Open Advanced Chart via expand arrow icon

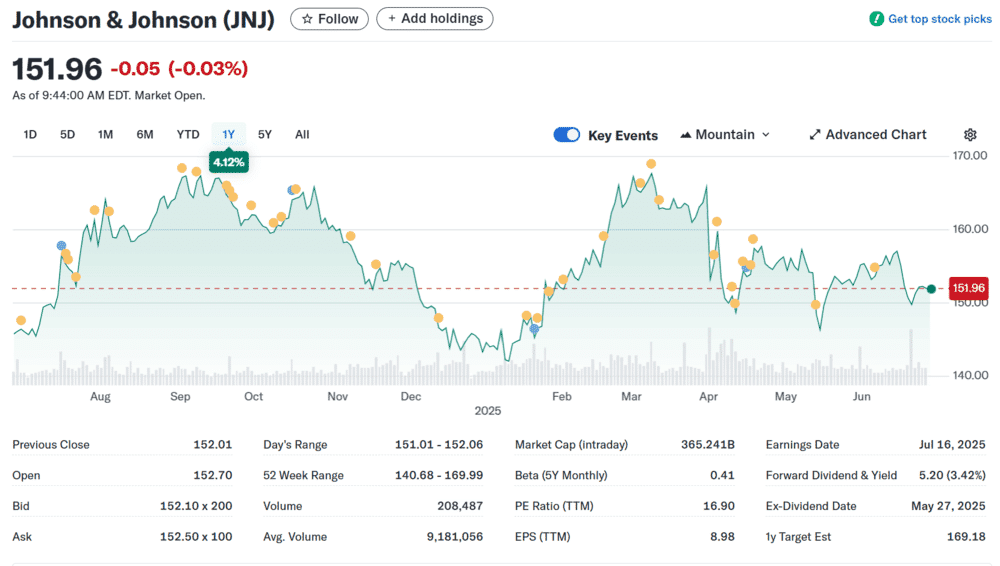(814, 135)
